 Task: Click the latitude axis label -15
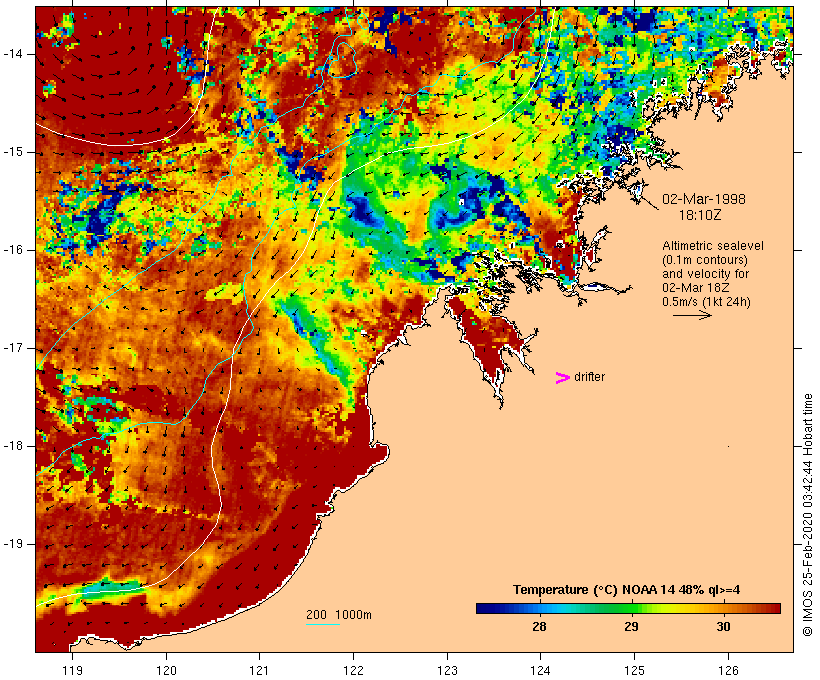pos(13,152)
